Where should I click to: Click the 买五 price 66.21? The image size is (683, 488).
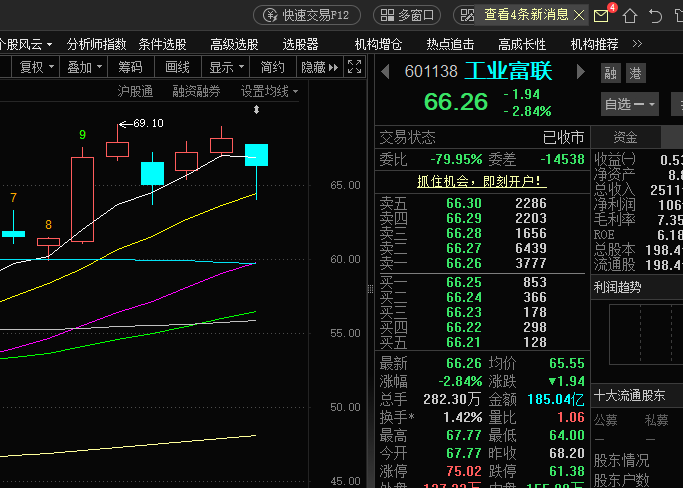tap(463, 342)
